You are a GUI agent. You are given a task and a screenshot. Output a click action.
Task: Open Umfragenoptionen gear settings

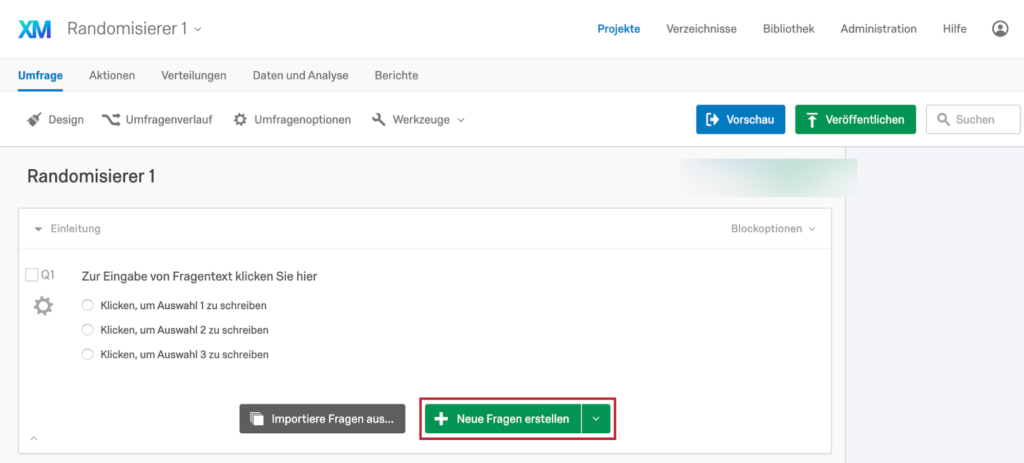293,120
